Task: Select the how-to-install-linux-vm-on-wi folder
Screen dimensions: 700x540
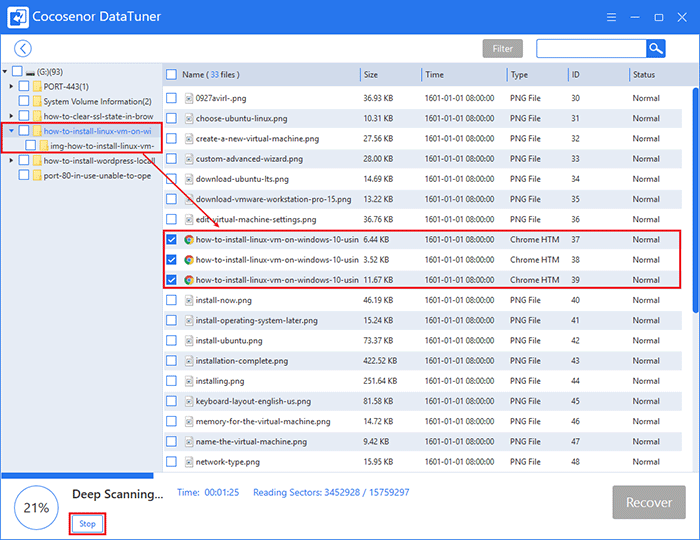Action: 97,131
